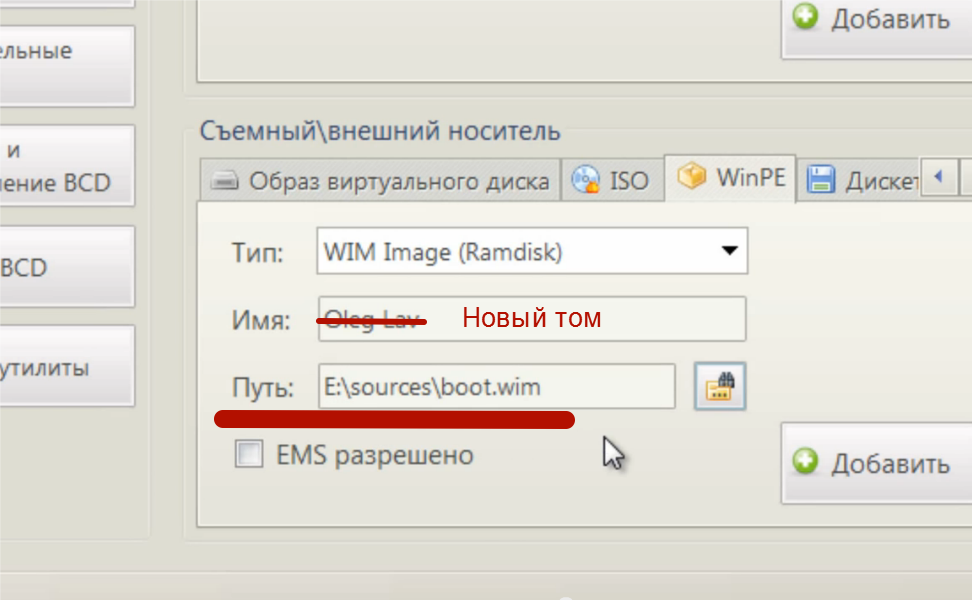The width and height of the screenshot is (972, 600).
Task: Click the hard drive icon on virtual disk tab
Action: [227, 181]
